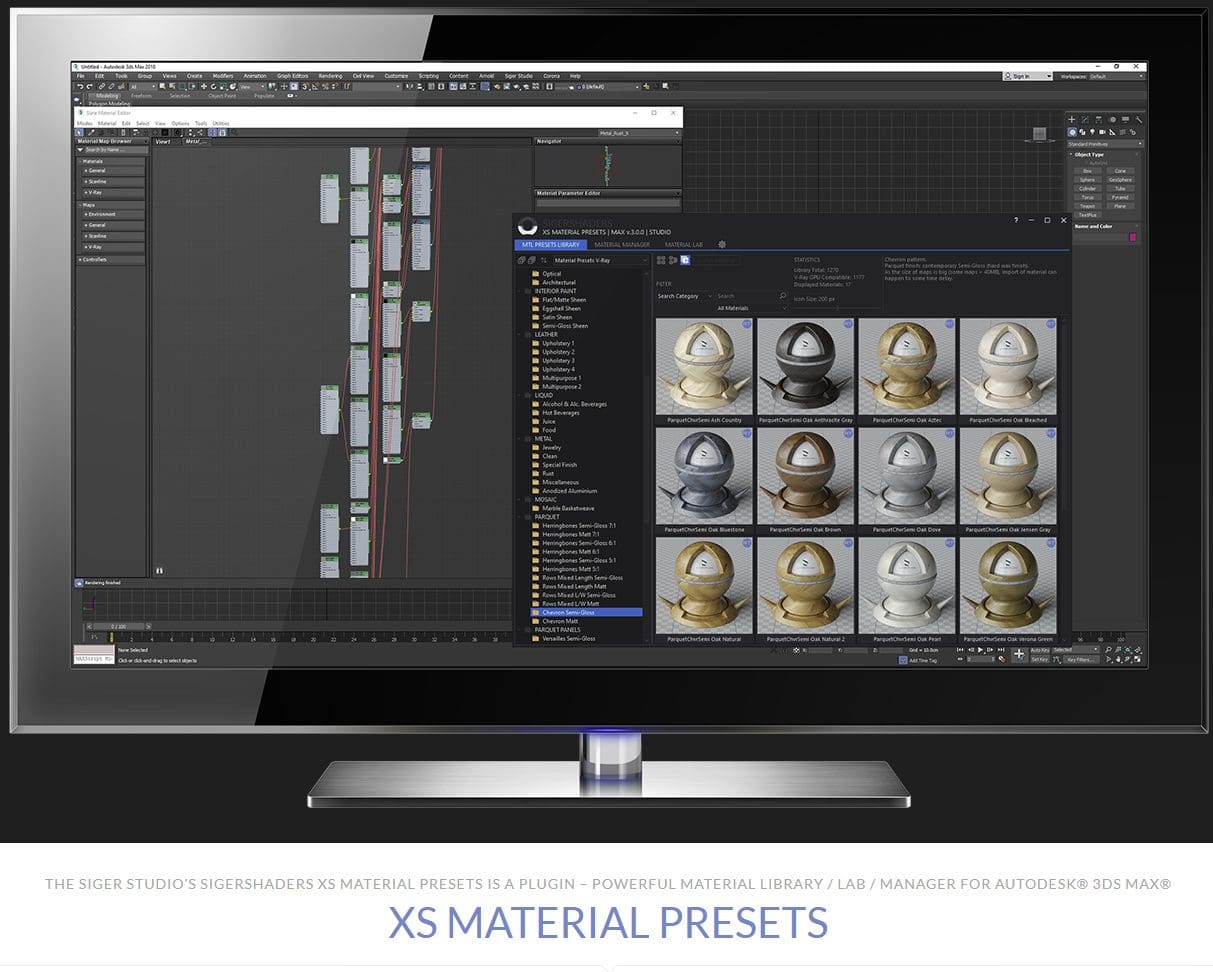Viewport: 1213px width, 972px height.
Task: Select the Anodized Aluminium folder
Action: coord(568,491)
